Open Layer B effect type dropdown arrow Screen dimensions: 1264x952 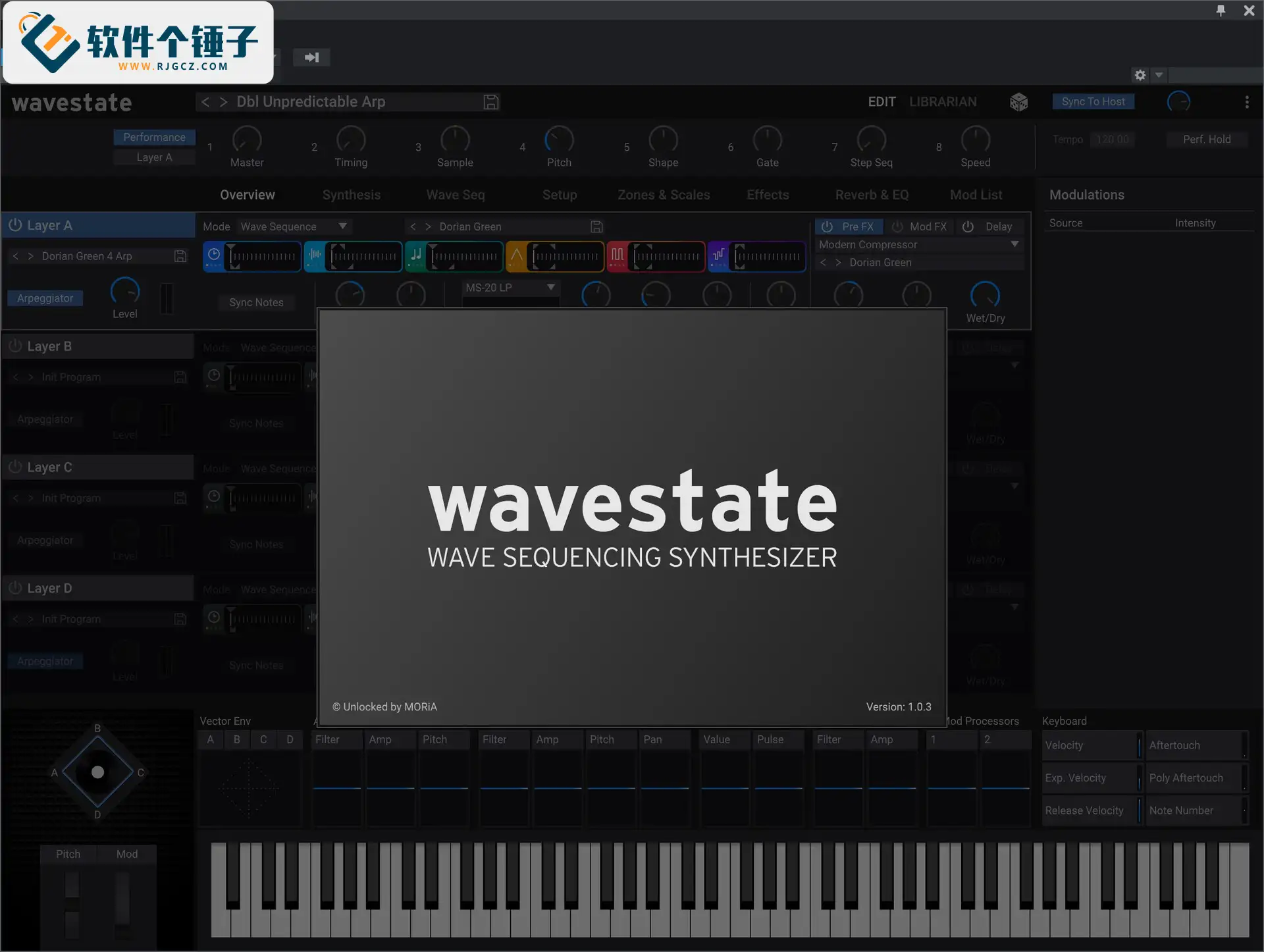[x=1014, y=365]
